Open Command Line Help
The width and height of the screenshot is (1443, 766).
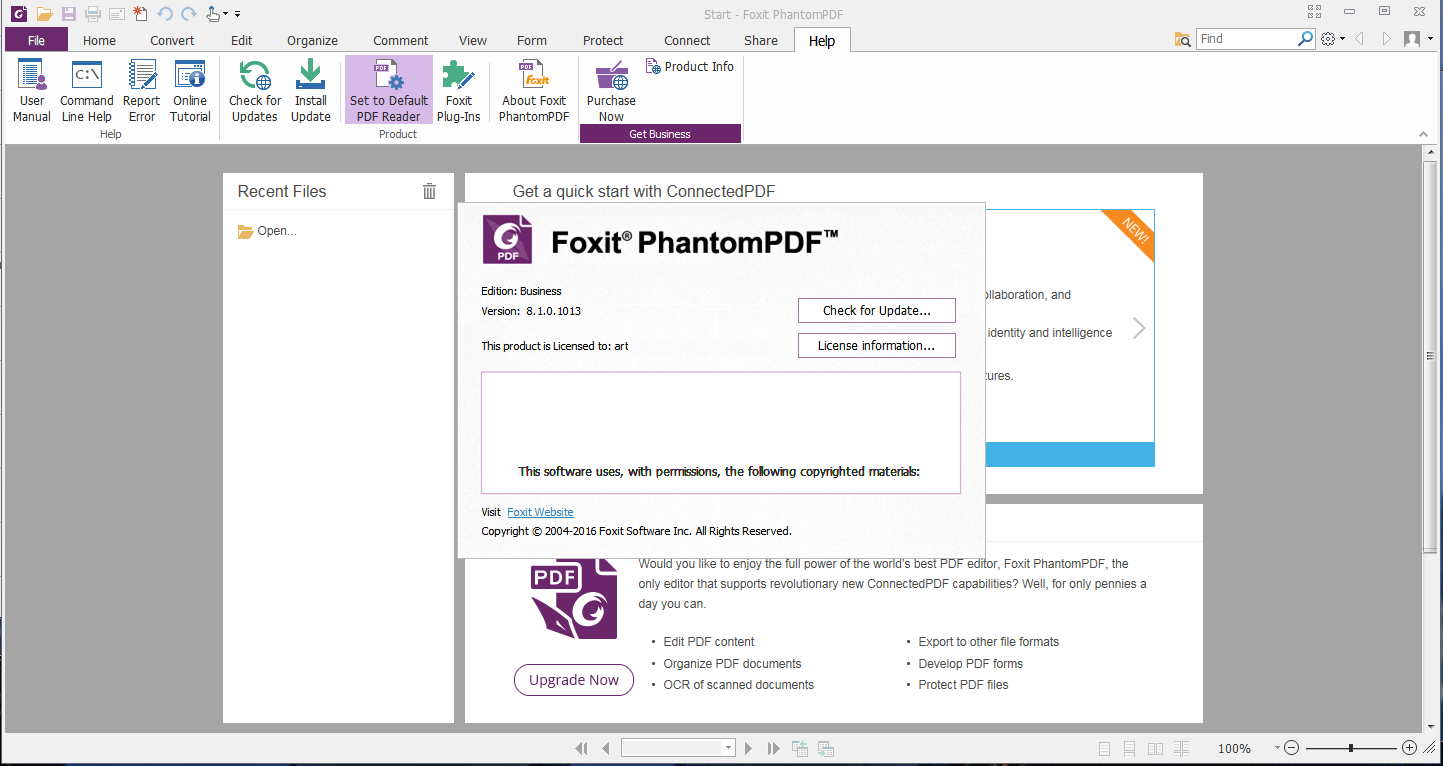coord(87,90)
